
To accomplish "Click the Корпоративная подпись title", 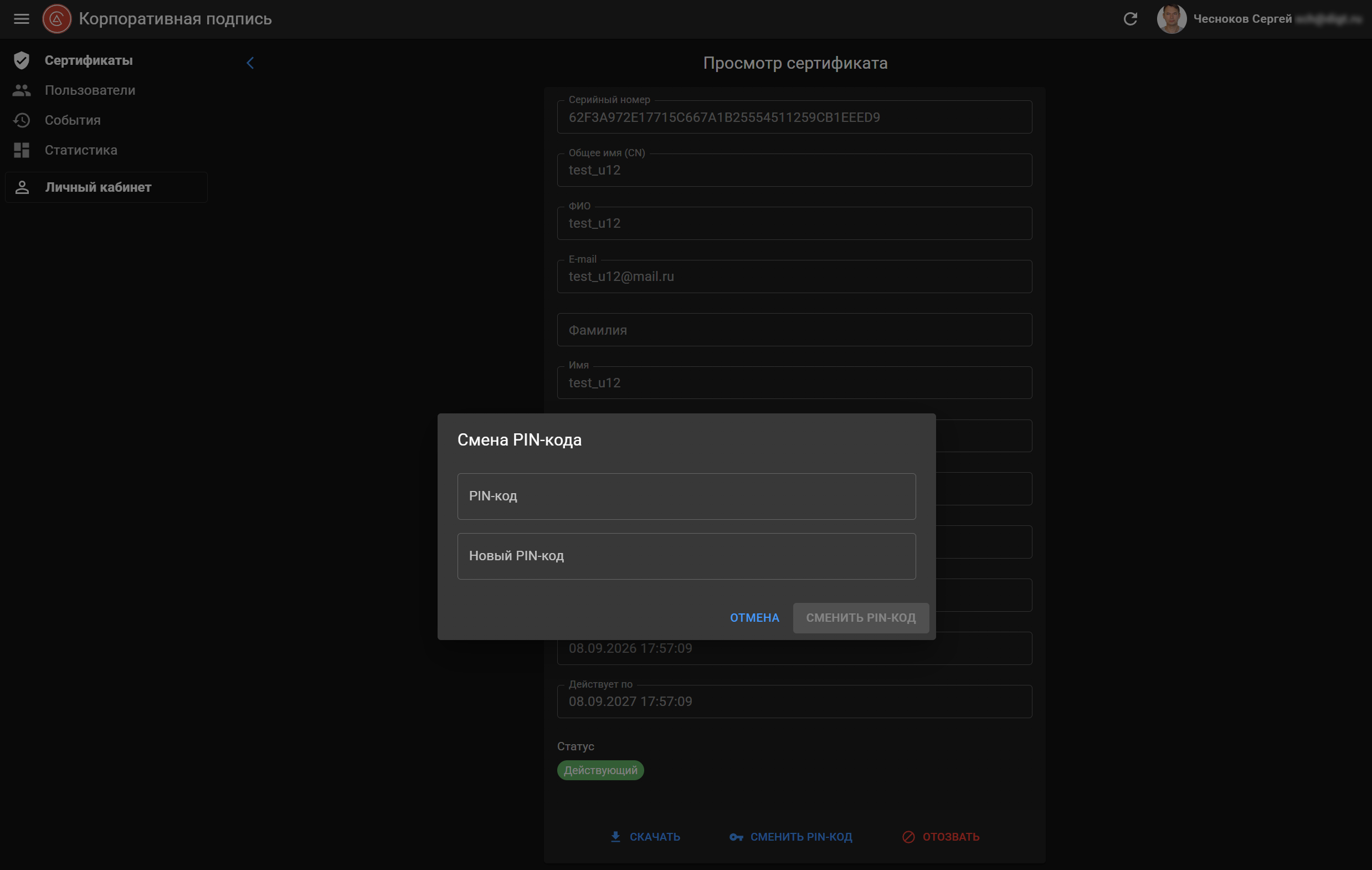I will (175, 19).
